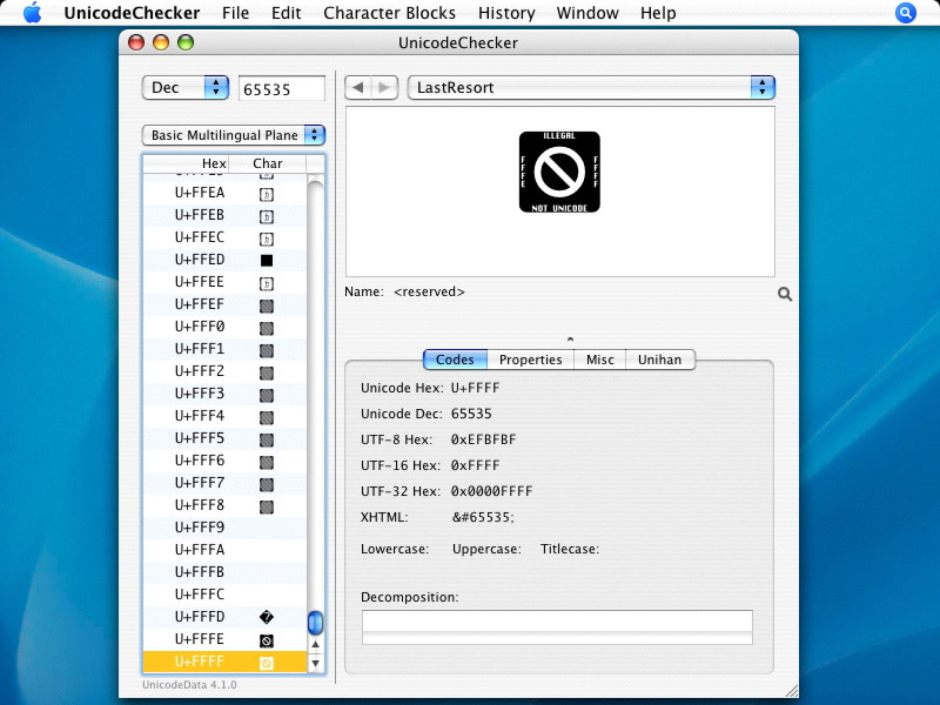Click the <reserved> name text
940x705 pixels.
point(429,292)
